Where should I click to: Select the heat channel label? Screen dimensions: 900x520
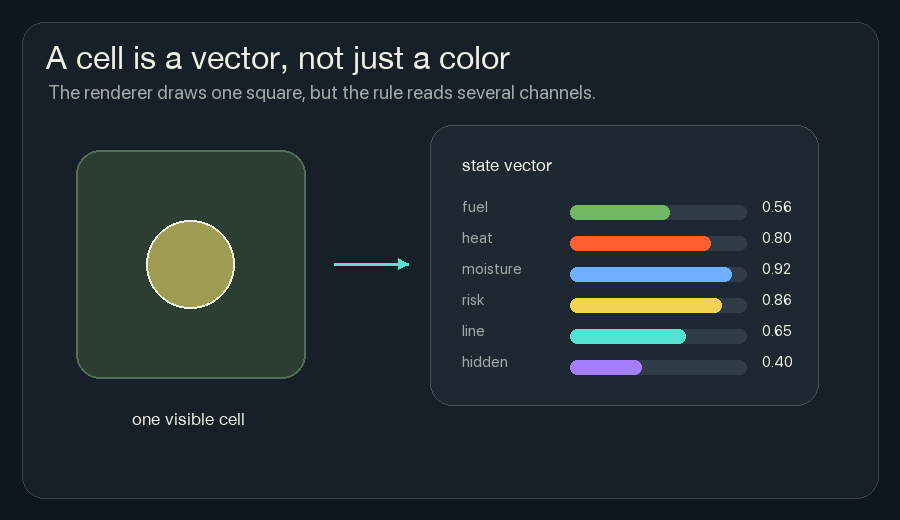tap(477, 238)
